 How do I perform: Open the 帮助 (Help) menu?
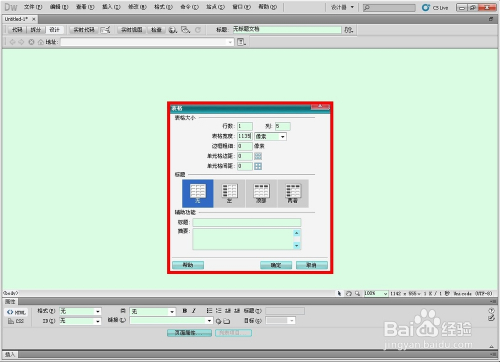pyautogui.click(x=267, y=7)
